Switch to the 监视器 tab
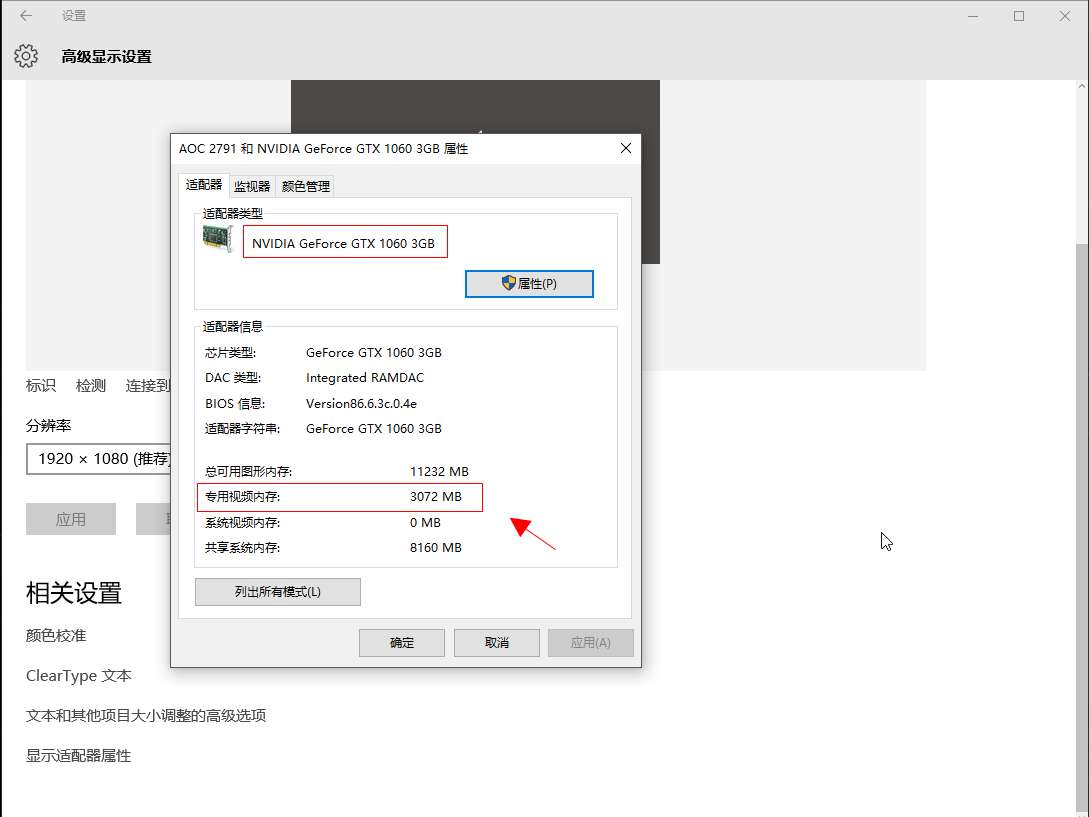Screen dimensions: 1089x817 click(252, 186)
